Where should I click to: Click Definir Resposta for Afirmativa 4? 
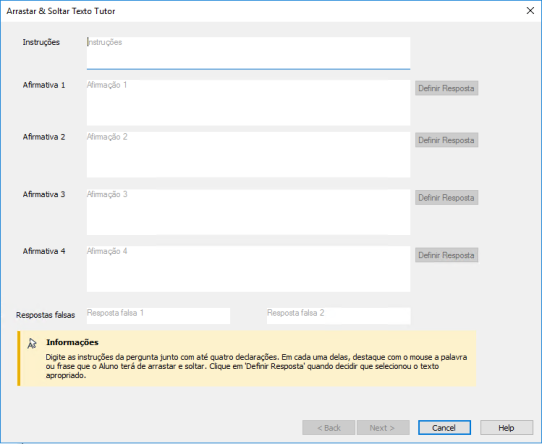click(446, 255)
